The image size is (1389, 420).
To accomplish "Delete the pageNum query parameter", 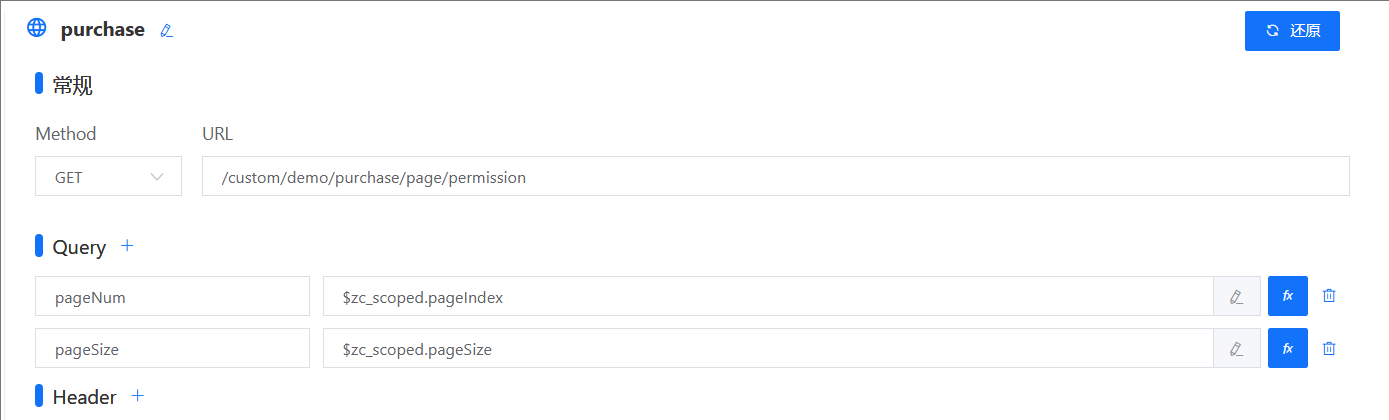I will [x=1329, y=296].
